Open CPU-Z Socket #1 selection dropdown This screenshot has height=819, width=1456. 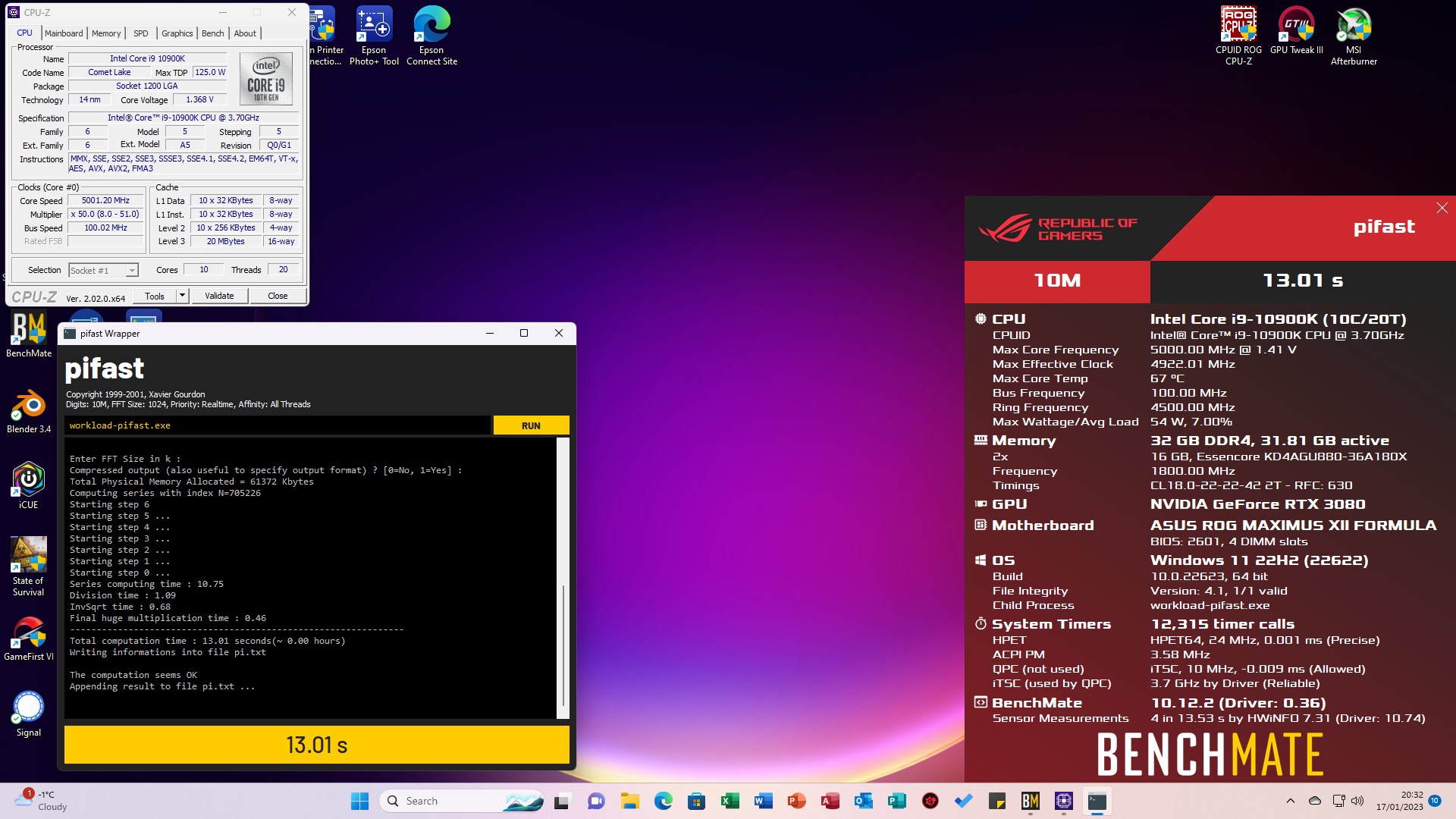click(x=103, y=271)
